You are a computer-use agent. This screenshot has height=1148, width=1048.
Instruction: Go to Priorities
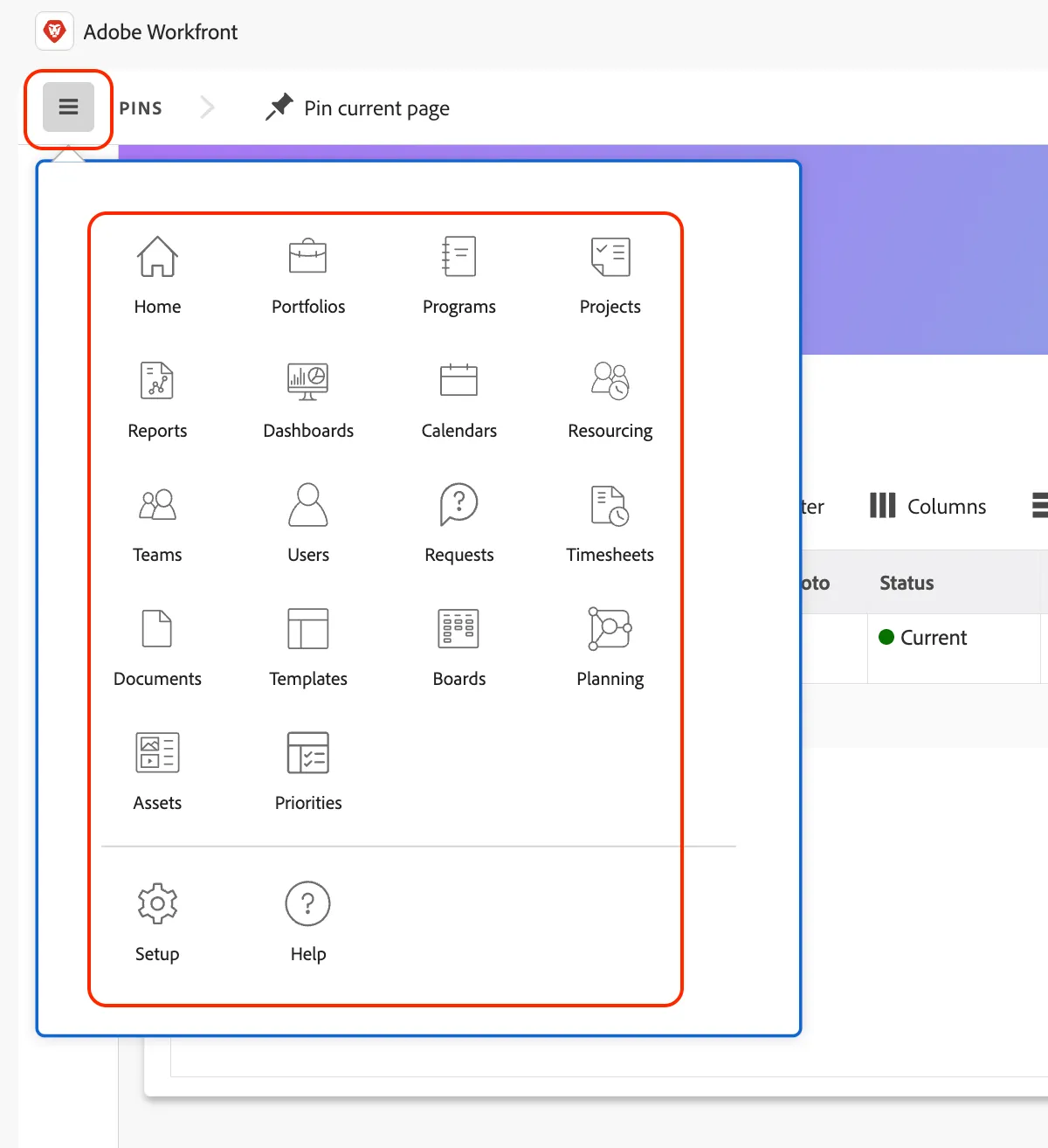coord(308,771)
